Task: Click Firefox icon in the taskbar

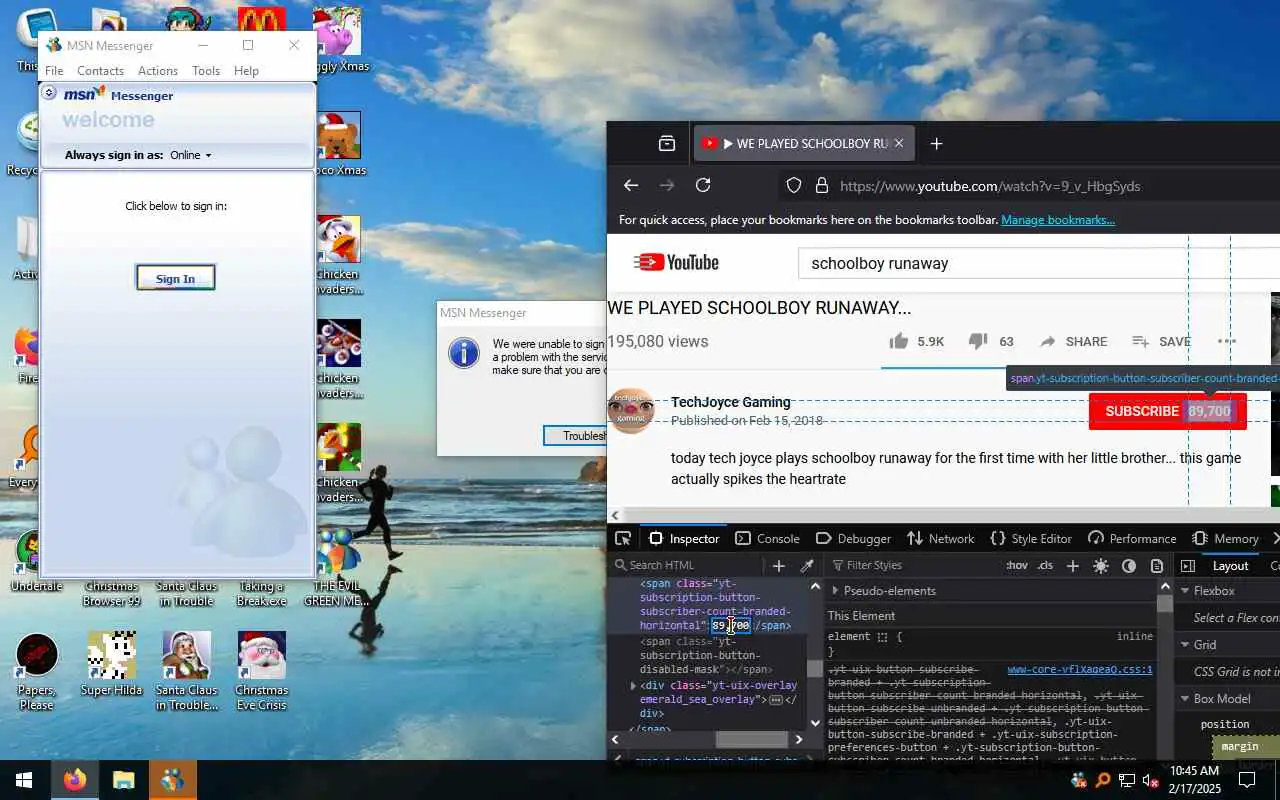Action: tap(75, 780)
